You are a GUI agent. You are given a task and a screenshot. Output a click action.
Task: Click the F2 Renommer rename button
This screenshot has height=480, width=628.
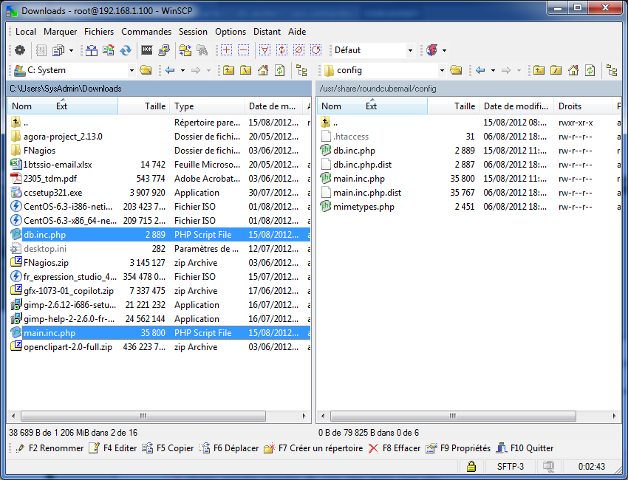coord(49,448)
